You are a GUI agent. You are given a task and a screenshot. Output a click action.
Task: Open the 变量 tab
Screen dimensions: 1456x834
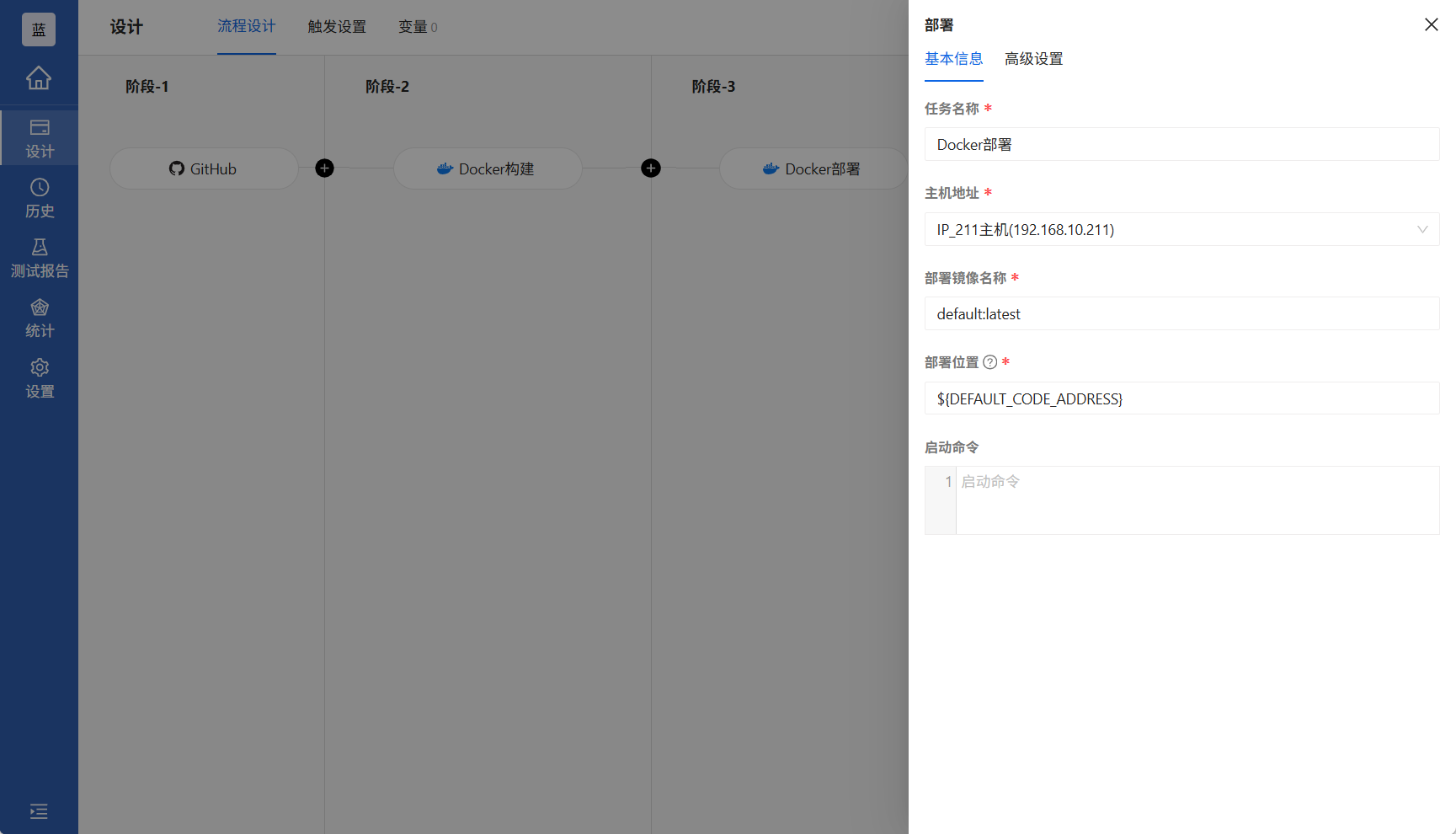click(418, 26)
